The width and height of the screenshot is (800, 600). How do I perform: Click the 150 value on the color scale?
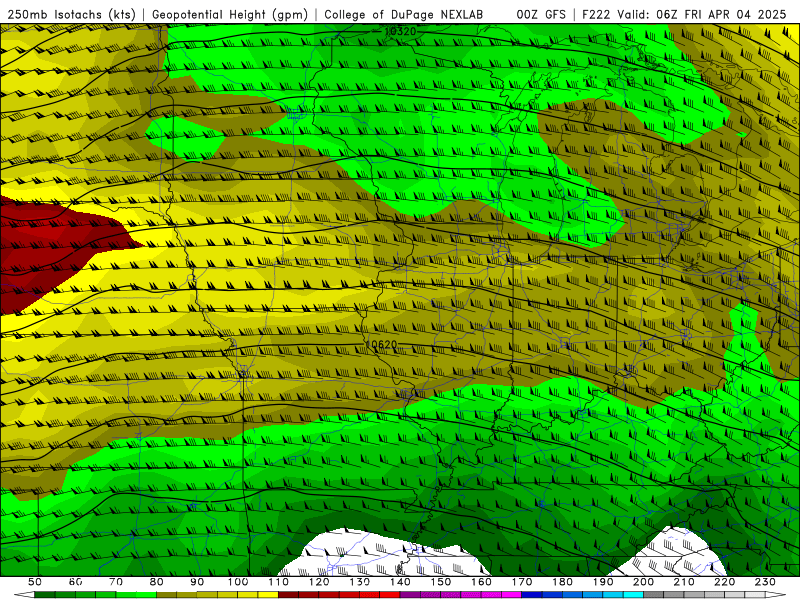tap(441, 582)
